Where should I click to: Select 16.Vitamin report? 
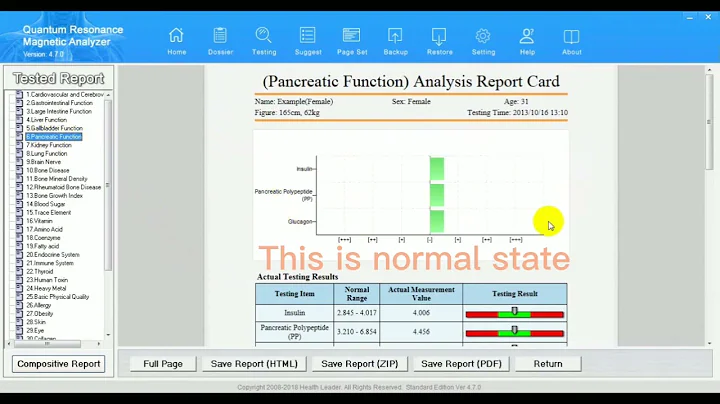pos(39,221)
